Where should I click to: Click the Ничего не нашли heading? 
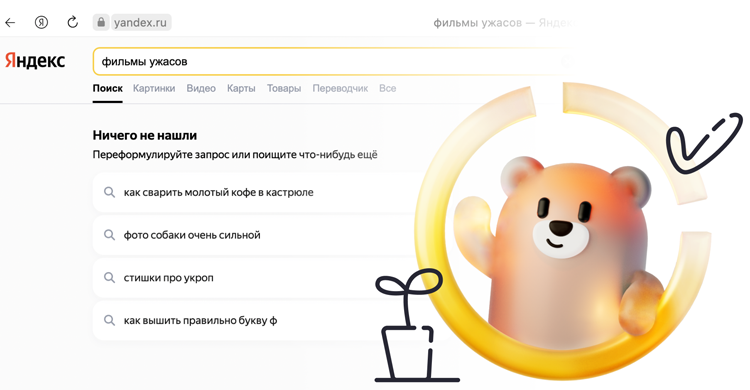pyautogui.click(x=145, y=135)
